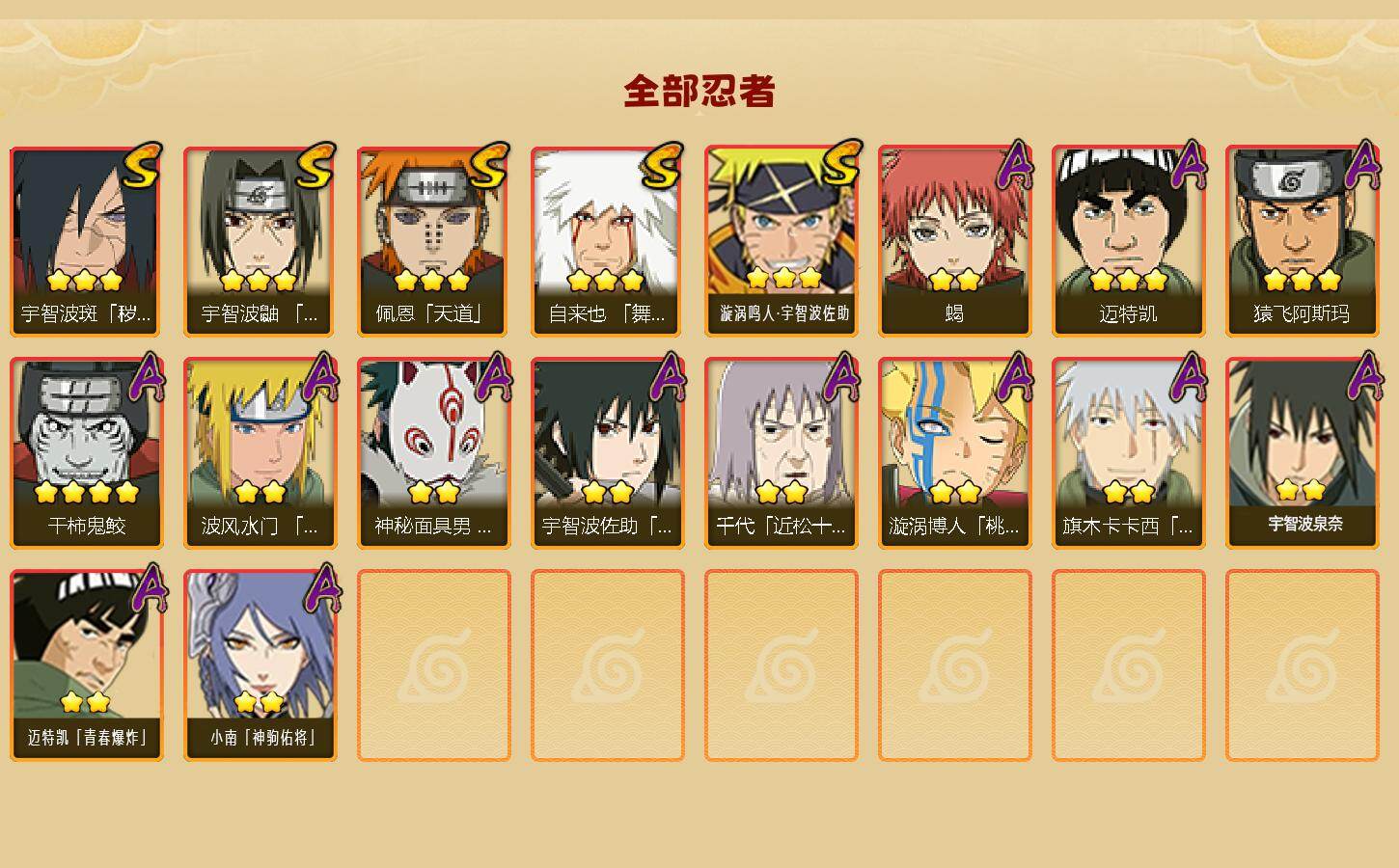Open the 干柿鬼鲛 four-star card
The width and height of the screenshot is (1399, 868).
(86, 453)
